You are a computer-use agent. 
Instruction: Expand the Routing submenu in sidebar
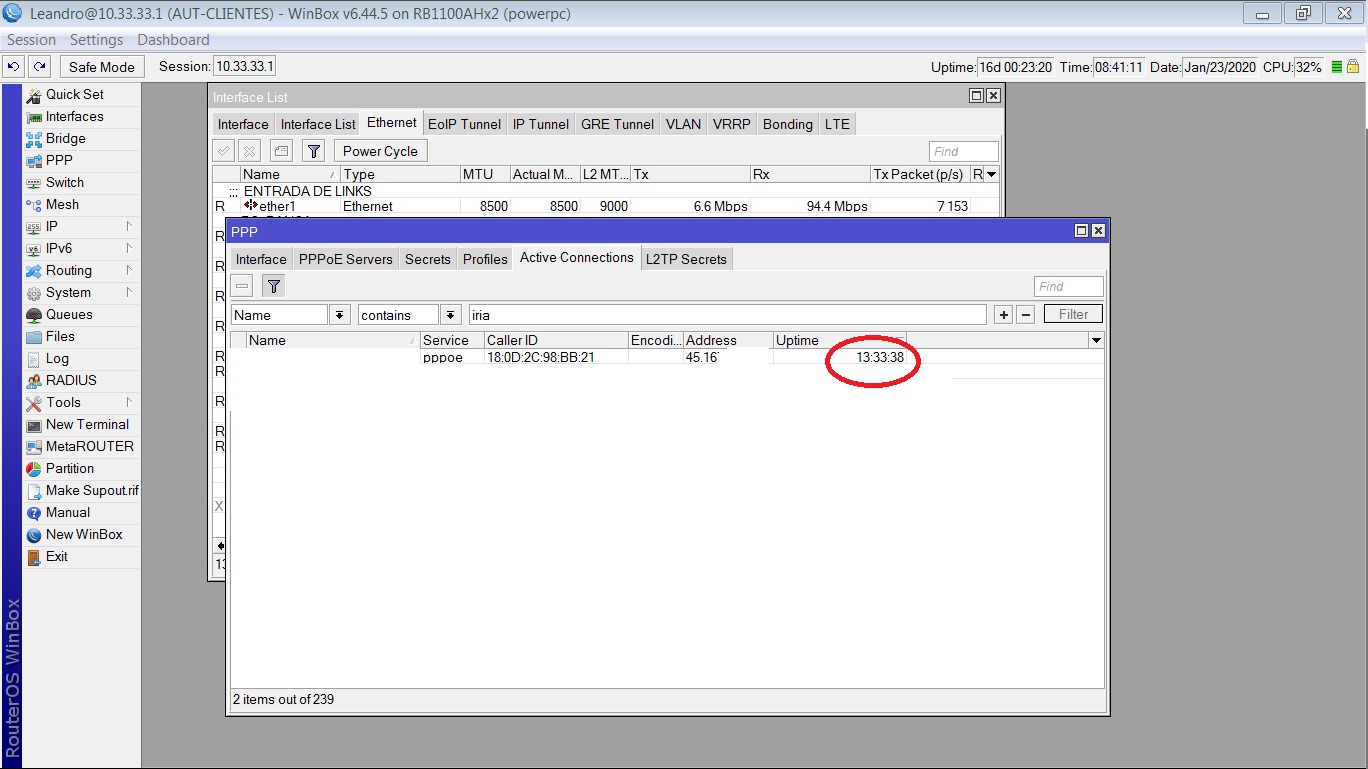coord(129,270)
